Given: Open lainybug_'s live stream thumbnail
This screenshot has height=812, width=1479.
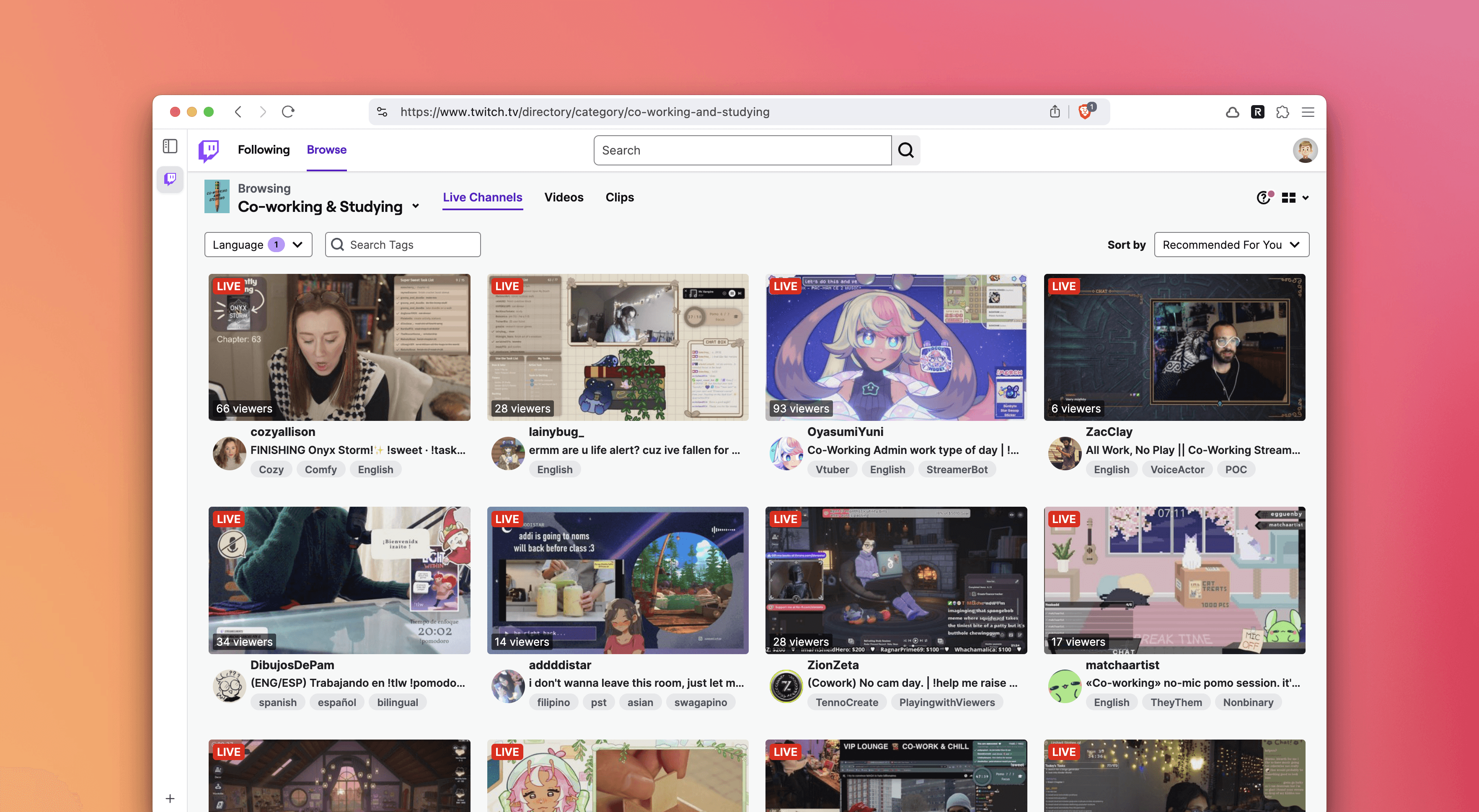Looking at the screenshot, I should [x=618, y=347].
